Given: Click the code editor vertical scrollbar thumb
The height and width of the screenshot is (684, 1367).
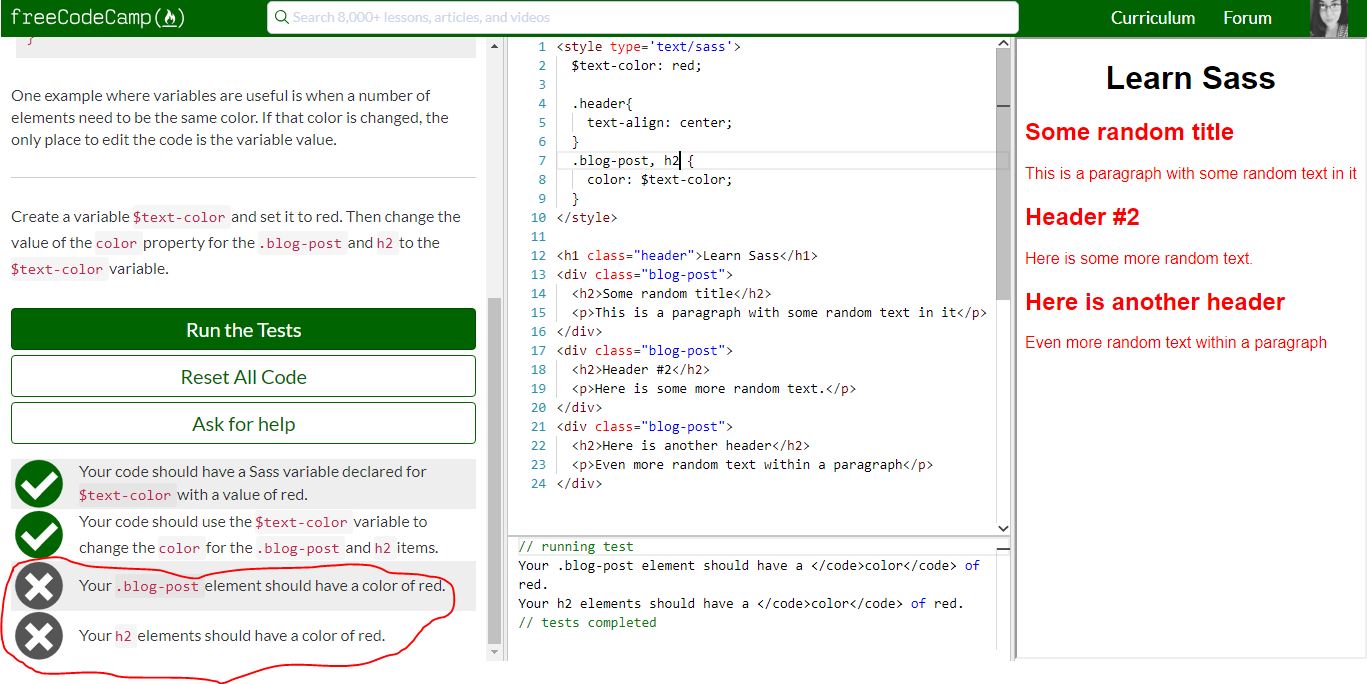Looking at the screenshot, I should pos(1003,174).
